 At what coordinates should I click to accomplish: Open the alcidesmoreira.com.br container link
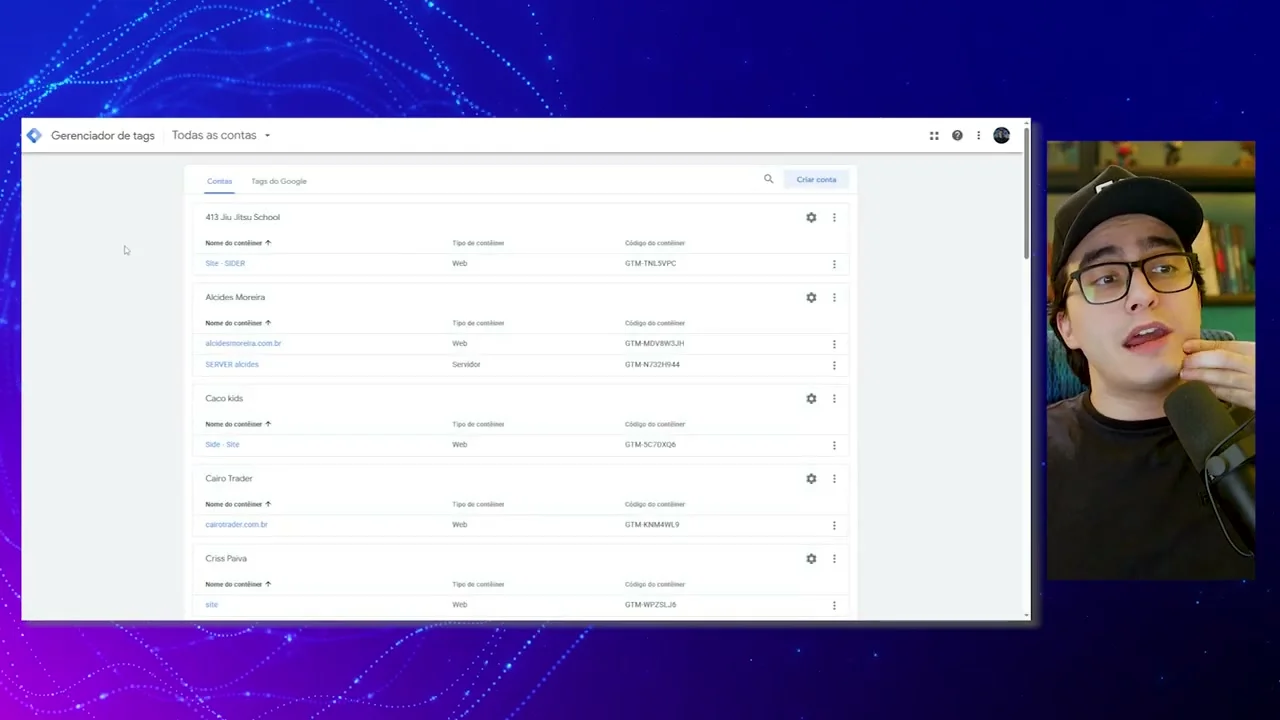click(243, 343)
